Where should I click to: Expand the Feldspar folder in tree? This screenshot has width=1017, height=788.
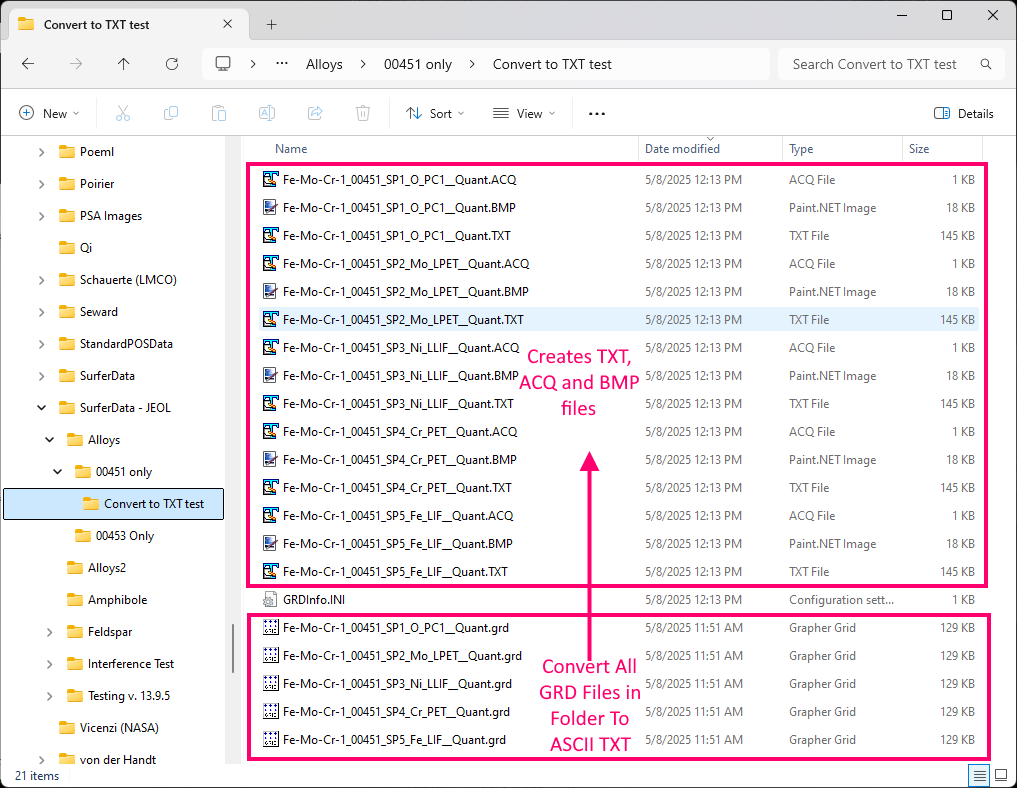(x=50, y=632)
